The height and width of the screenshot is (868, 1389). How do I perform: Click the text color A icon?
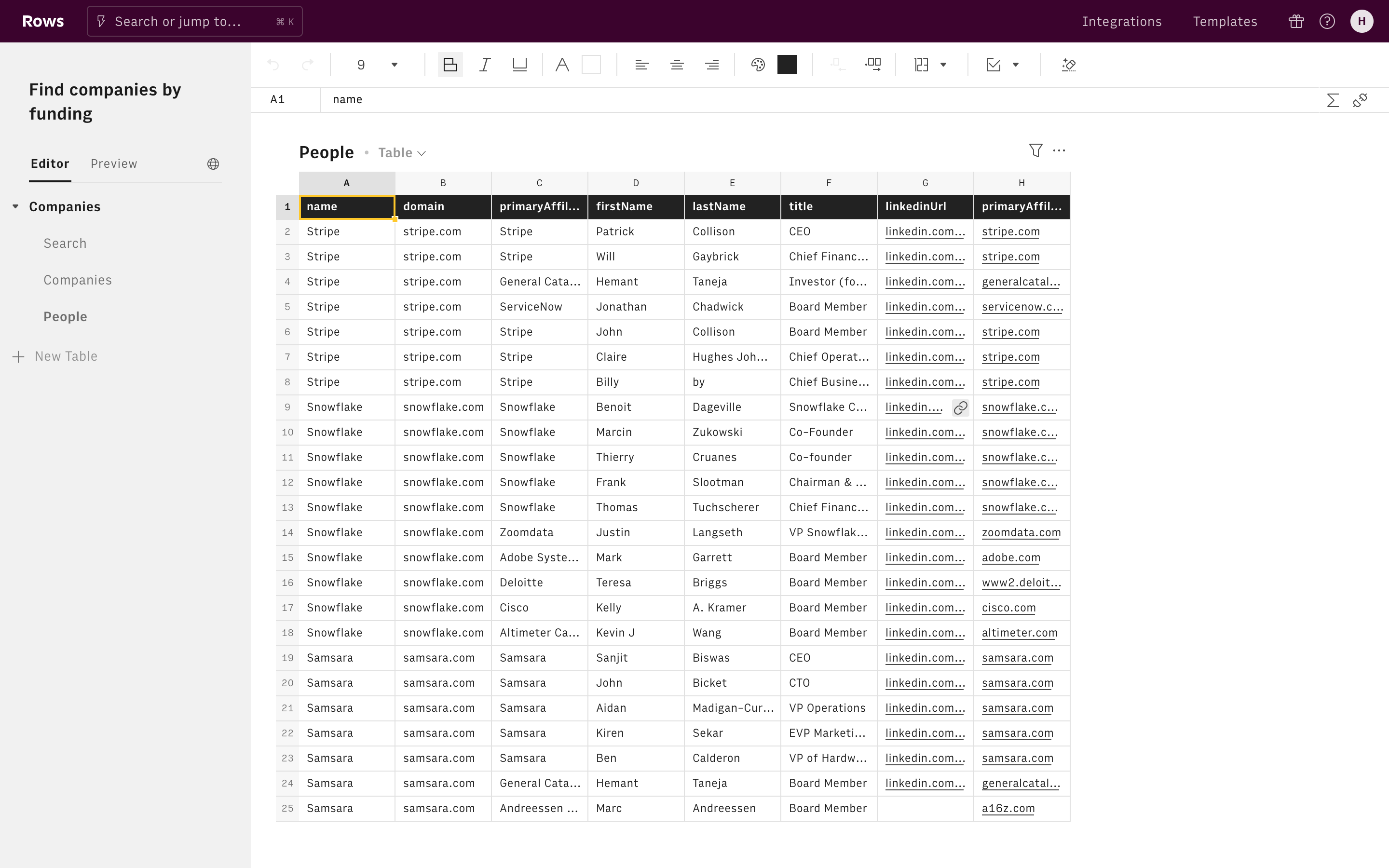coord(562,65)
